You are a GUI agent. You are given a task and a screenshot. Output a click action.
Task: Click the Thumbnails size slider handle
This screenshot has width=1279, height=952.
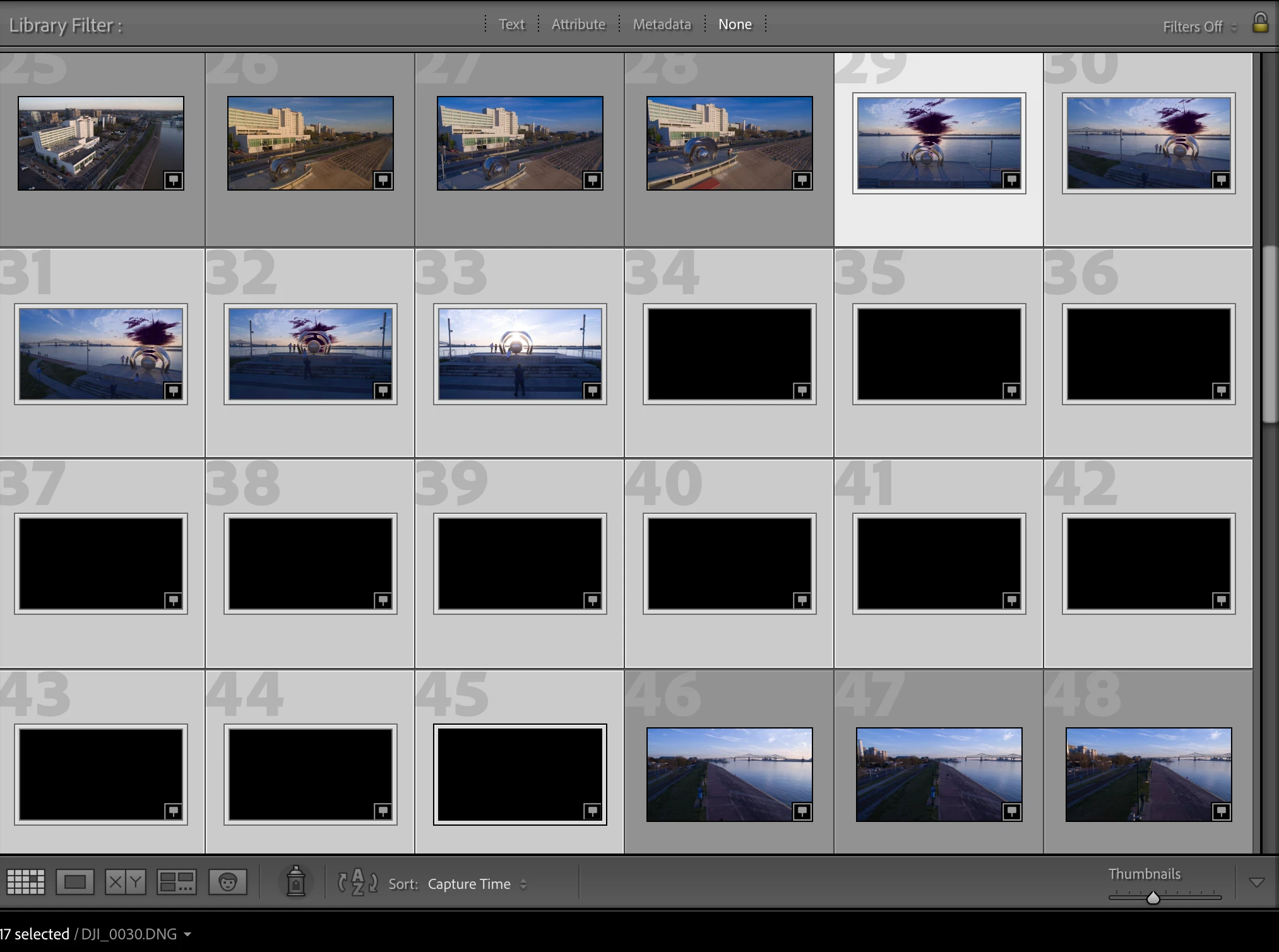pos(1153,897)
